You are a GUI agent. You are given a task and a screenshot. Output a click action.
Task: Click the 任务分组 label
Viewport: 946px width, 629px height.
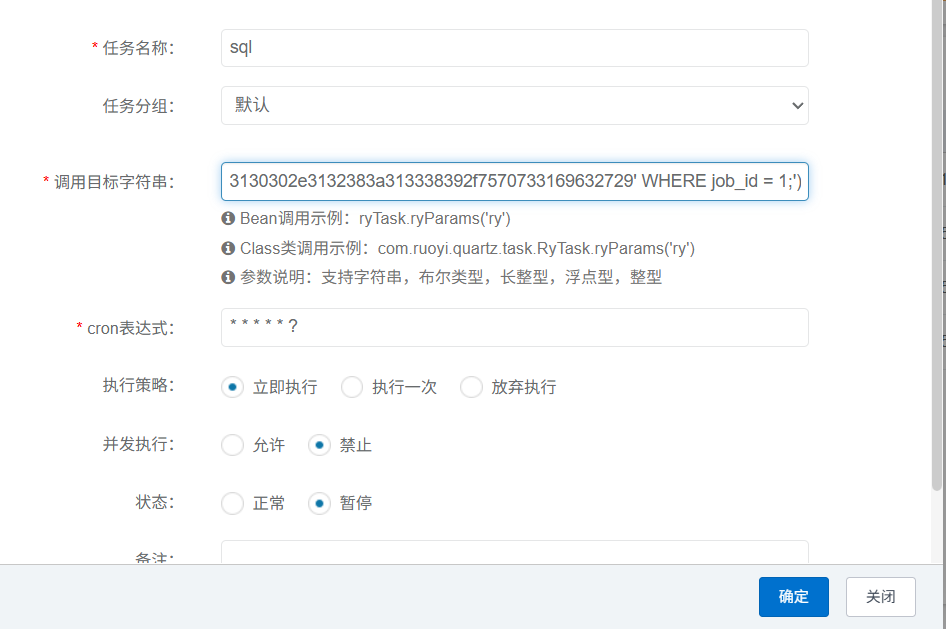(x=138, y=106)
